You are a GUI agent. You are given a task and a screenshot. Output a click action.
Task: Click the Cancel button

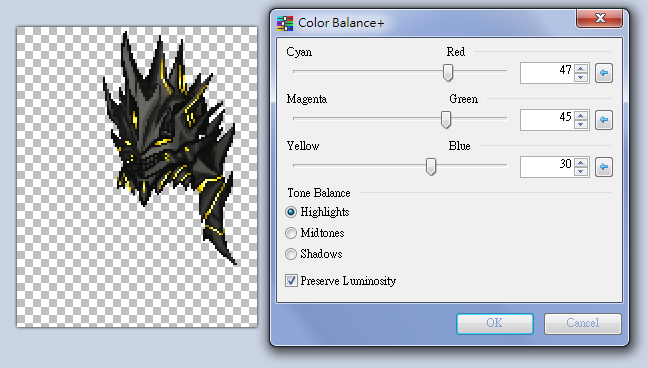pyautogui.click(x=583, y=323)
